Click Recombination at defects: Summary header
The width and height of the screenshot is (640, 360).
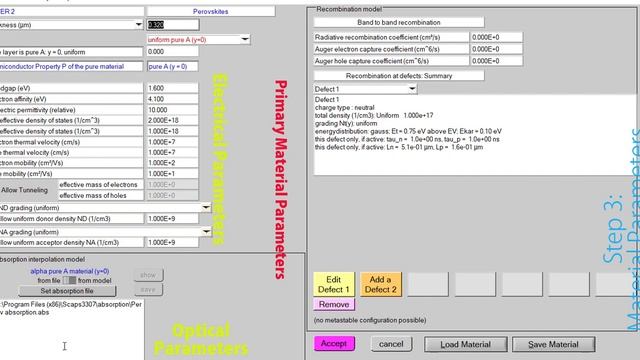point(399,76)
